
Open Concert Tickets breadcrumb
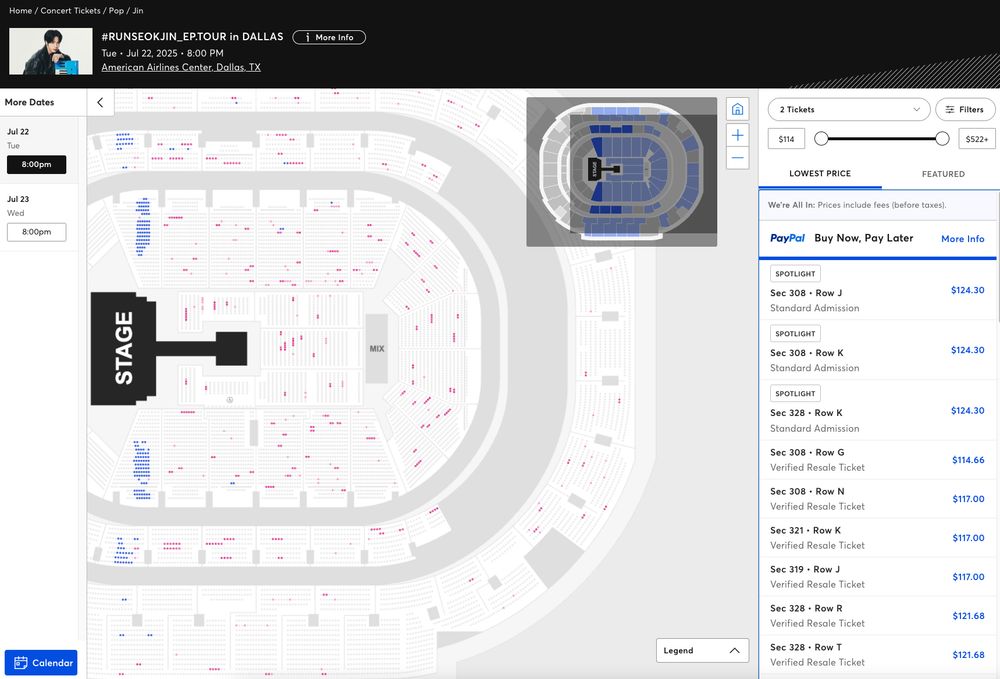[x=70, y=11]
